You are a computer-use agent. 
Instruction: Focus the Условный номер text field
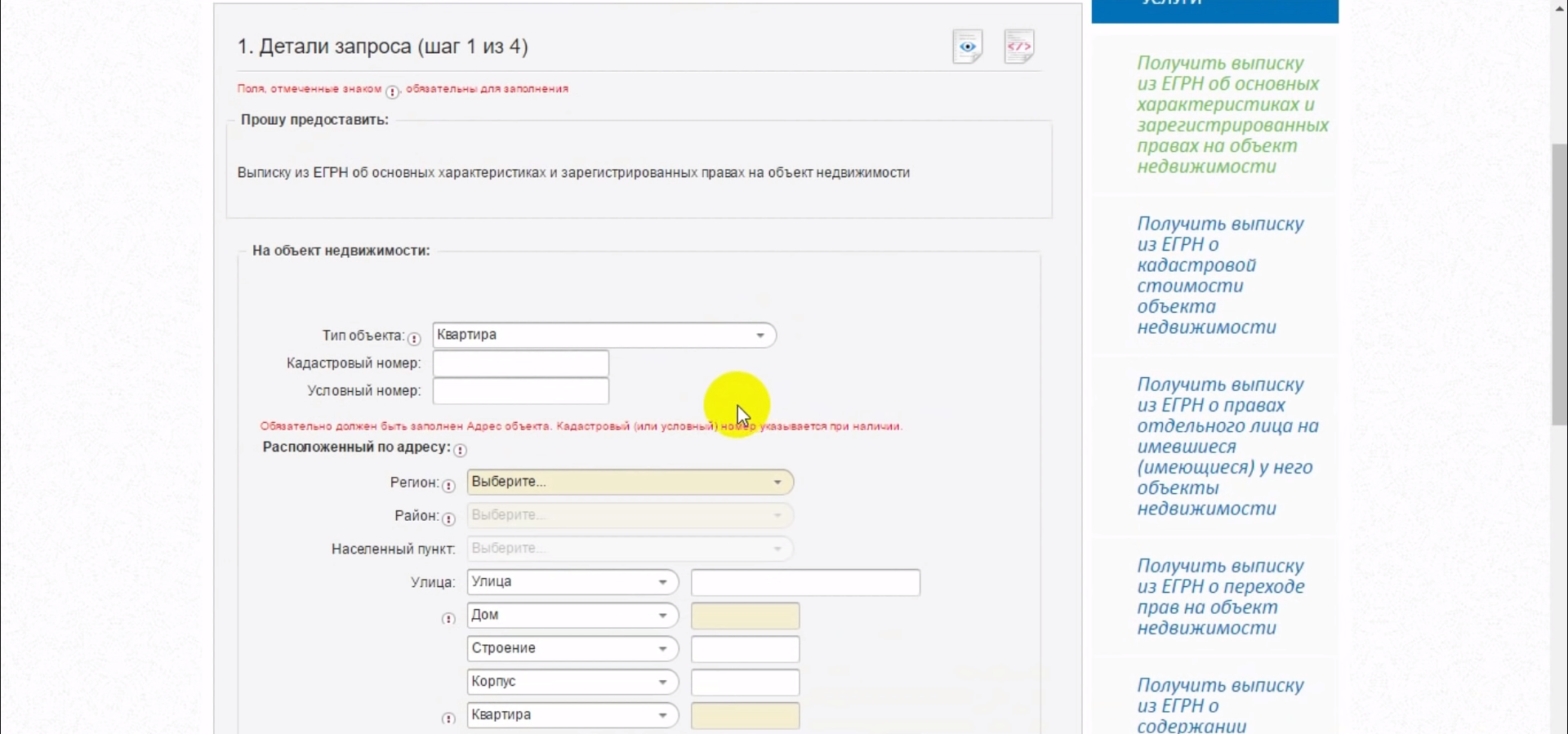click(520, 391)
